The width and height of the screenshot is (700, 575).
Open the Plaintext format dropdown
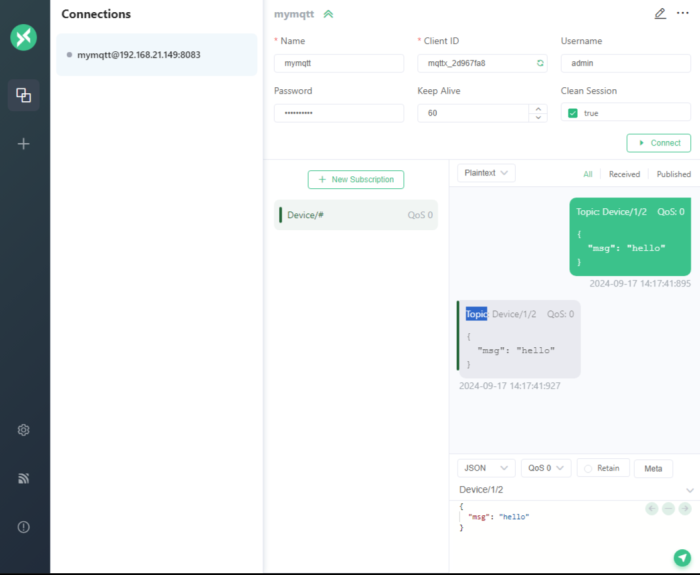point(486,173)
